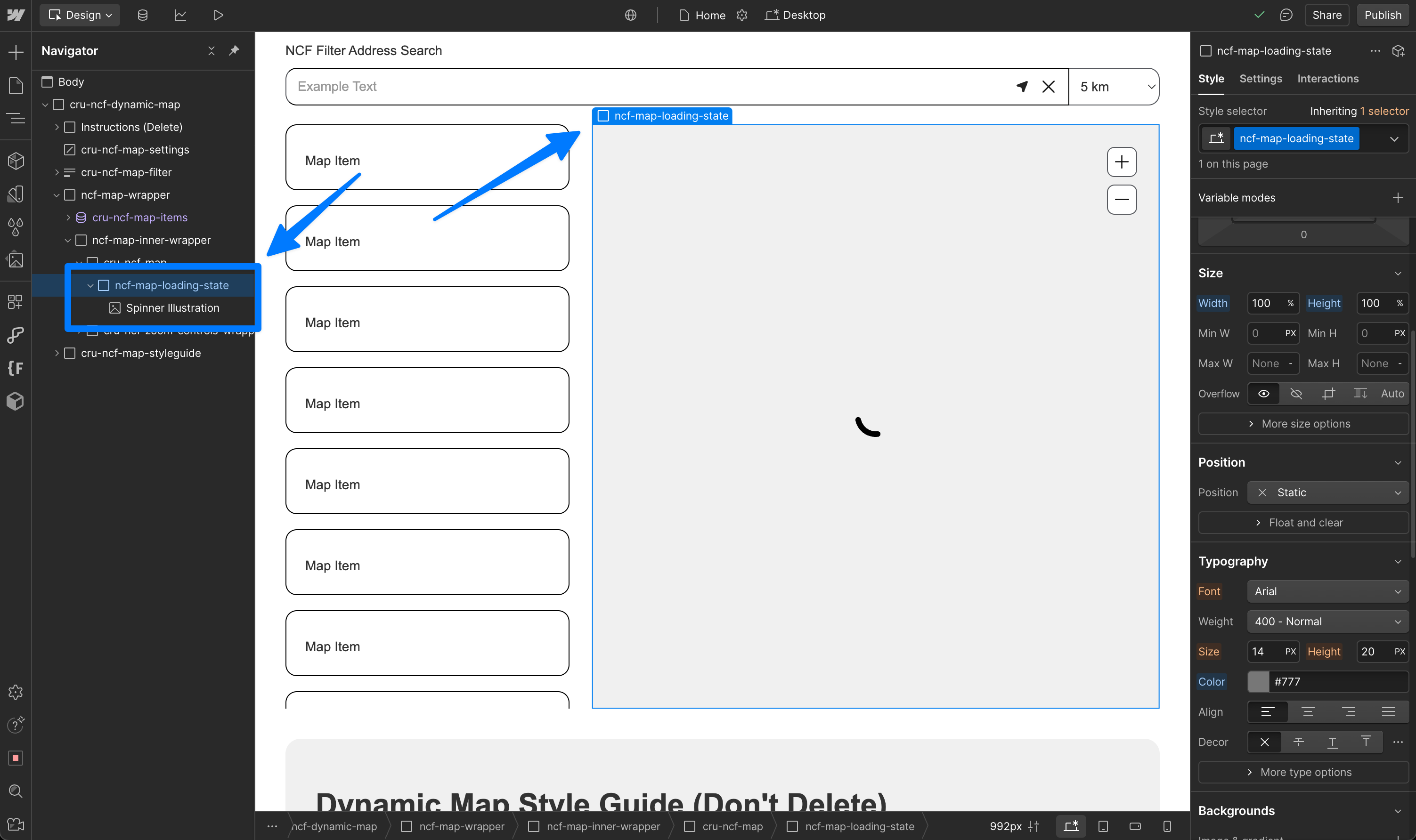1416x840 pixels.
Task: Switch to the Interactions tab
Action: [1328, 79]
